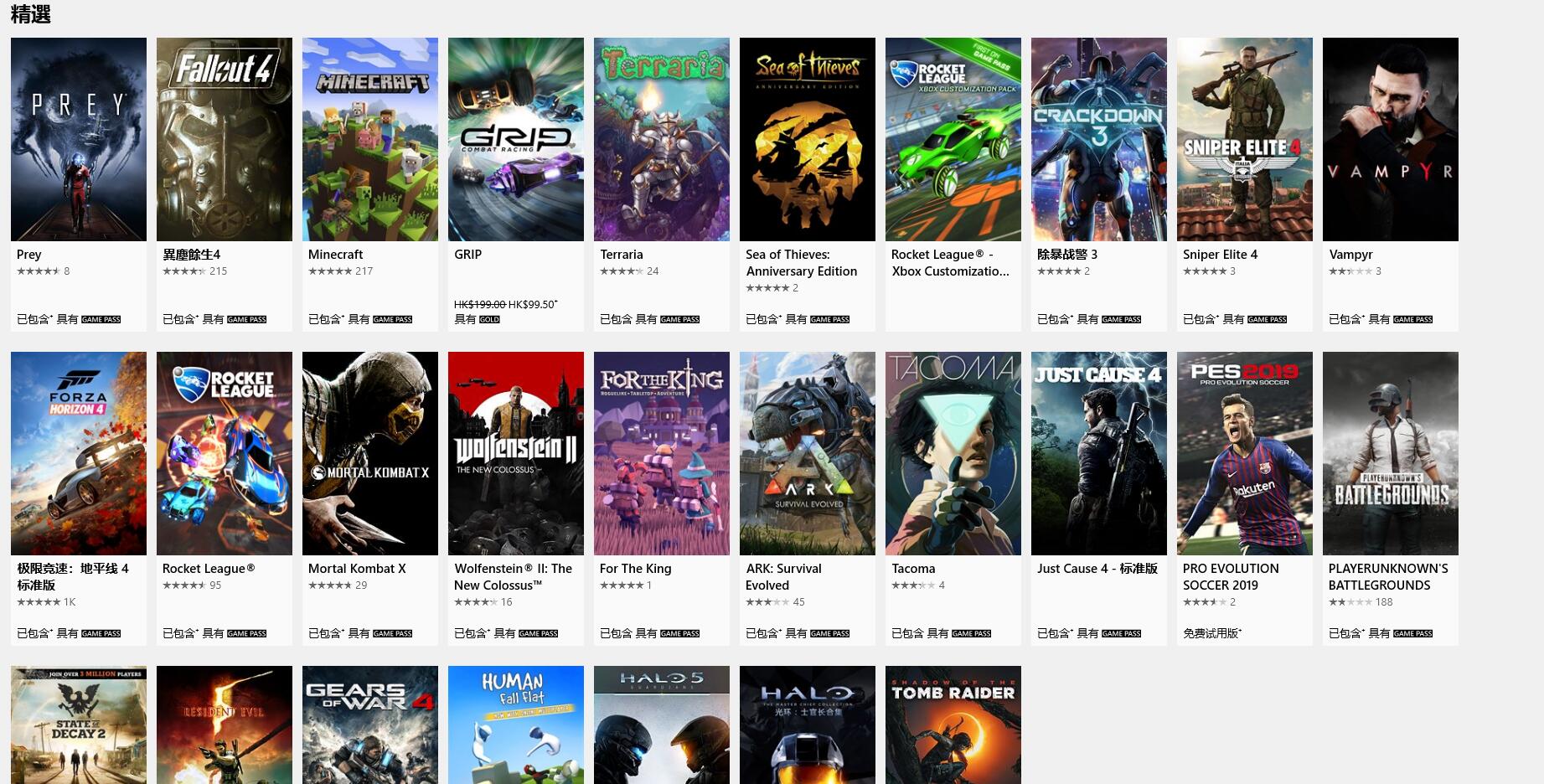Image resolution: width=1544 pixels, height=784 pixels.
Task: Click 'PRO EVOLUTION SOCCER 2019' title text
Action: (1232, 577)
